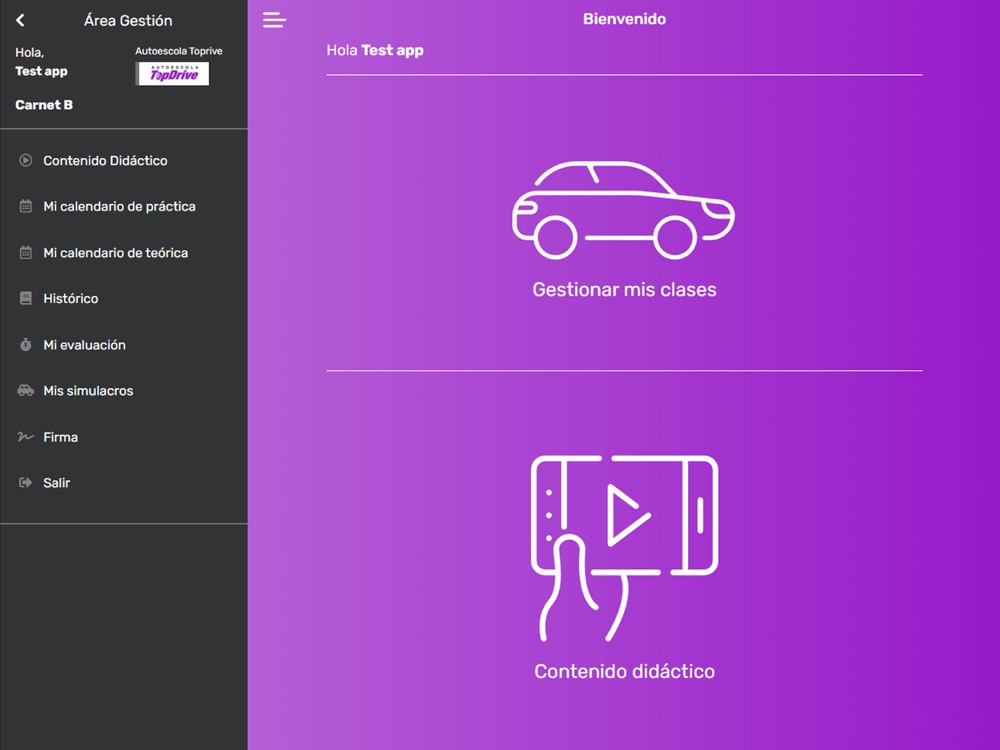
Task: Open Mi calendario de práctica
Action: [119, 206]
